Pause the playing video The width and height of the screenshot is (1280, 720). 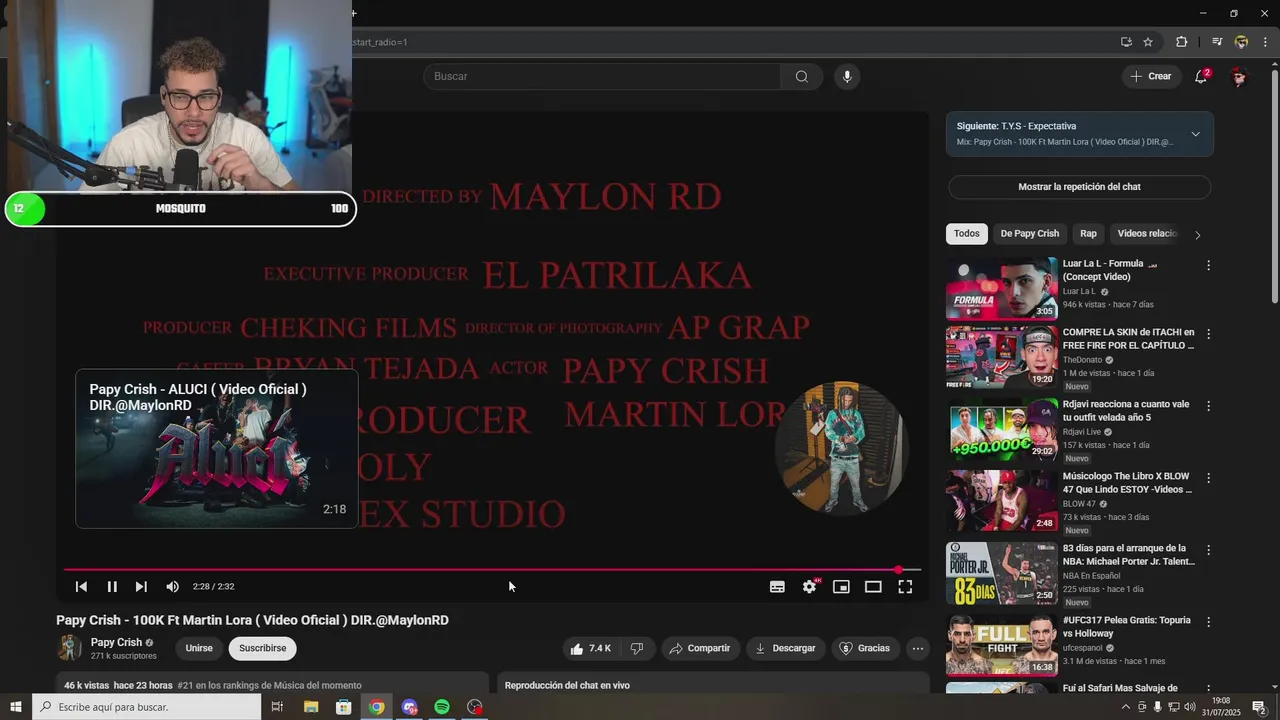112,587
